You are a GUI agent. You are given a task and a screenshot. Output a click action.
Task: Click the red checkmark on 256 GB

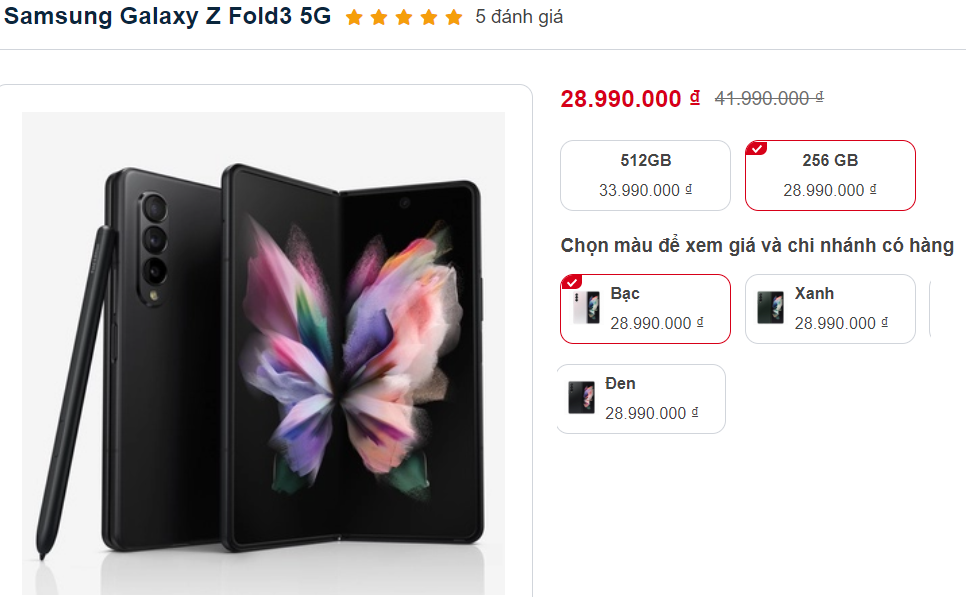coord(756,149)
